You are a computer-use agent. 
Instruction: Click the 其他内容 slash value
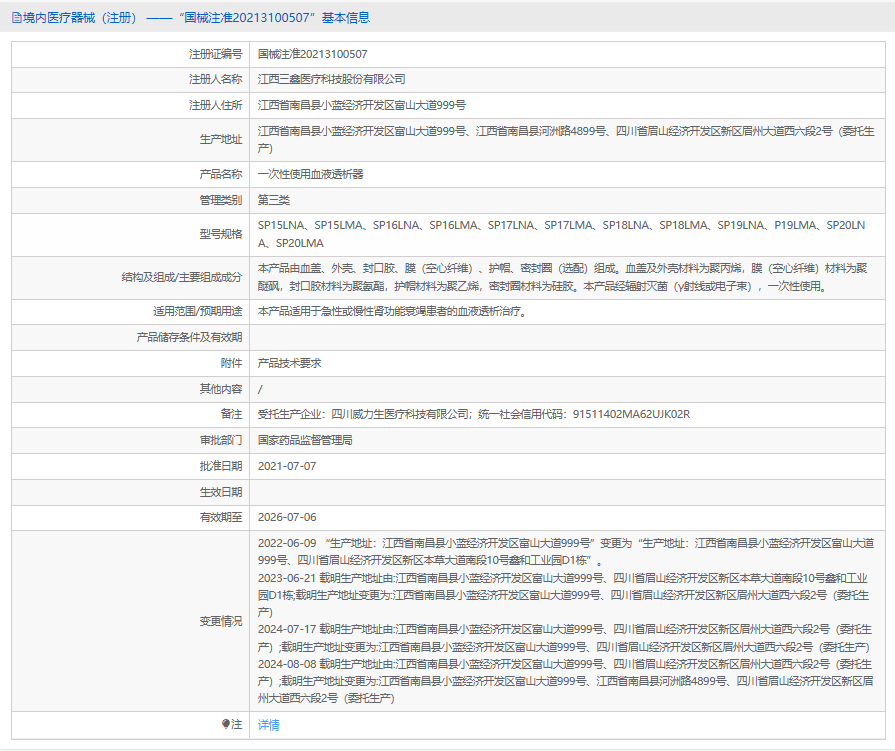(260, 389)
